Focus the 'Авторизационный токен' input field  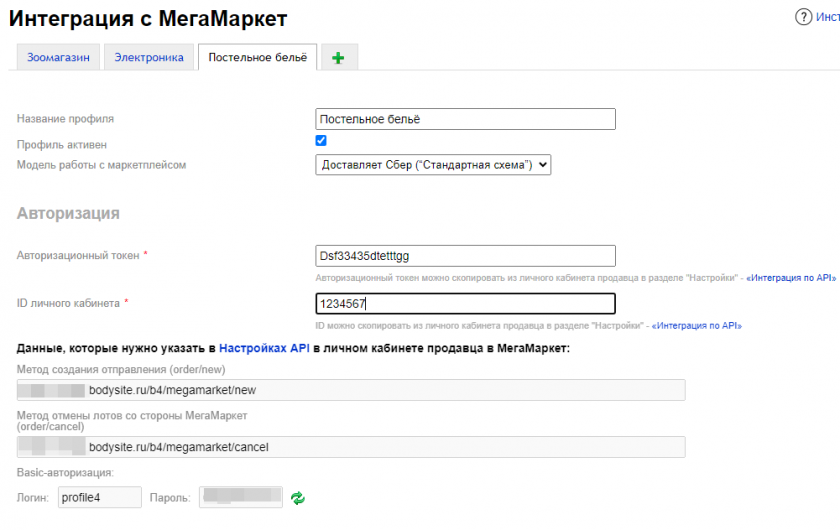tap(466, 256)
